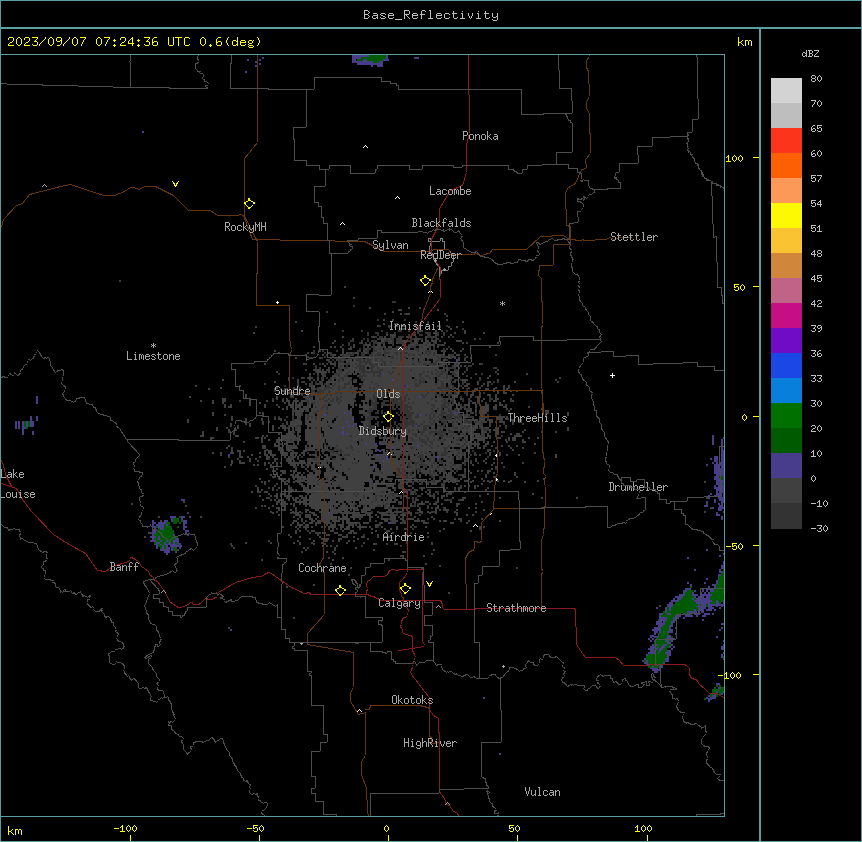This screenshot has height=842, width=862.
Task: Click the Lake Louise label at the left edge
Action: [18, 484]
